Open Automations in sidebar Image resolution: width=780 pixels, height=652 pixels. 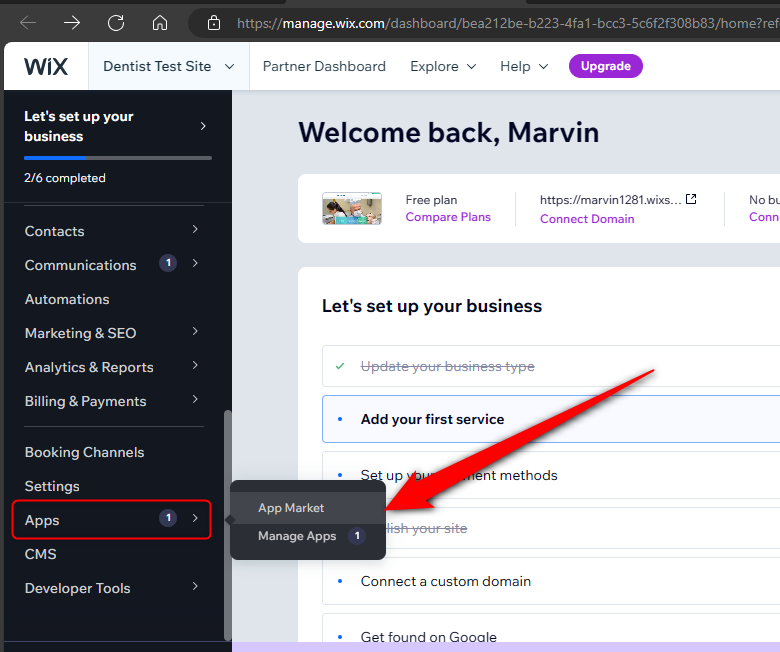67,299
